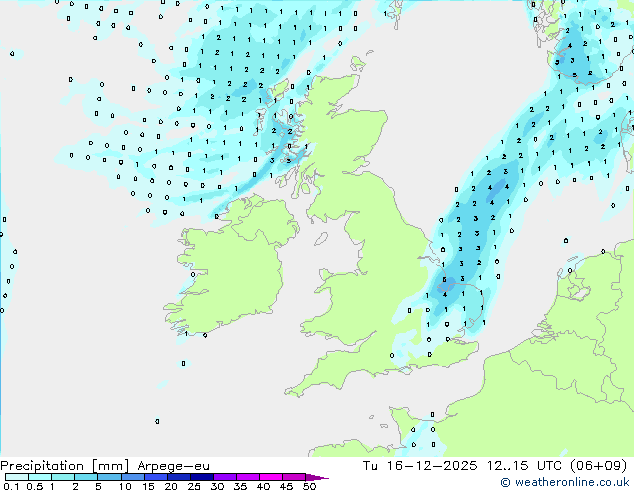The image size is (634, 490).
Task: Choose the 35–40 mm legend swatch
Action: [x=247, y=477]
